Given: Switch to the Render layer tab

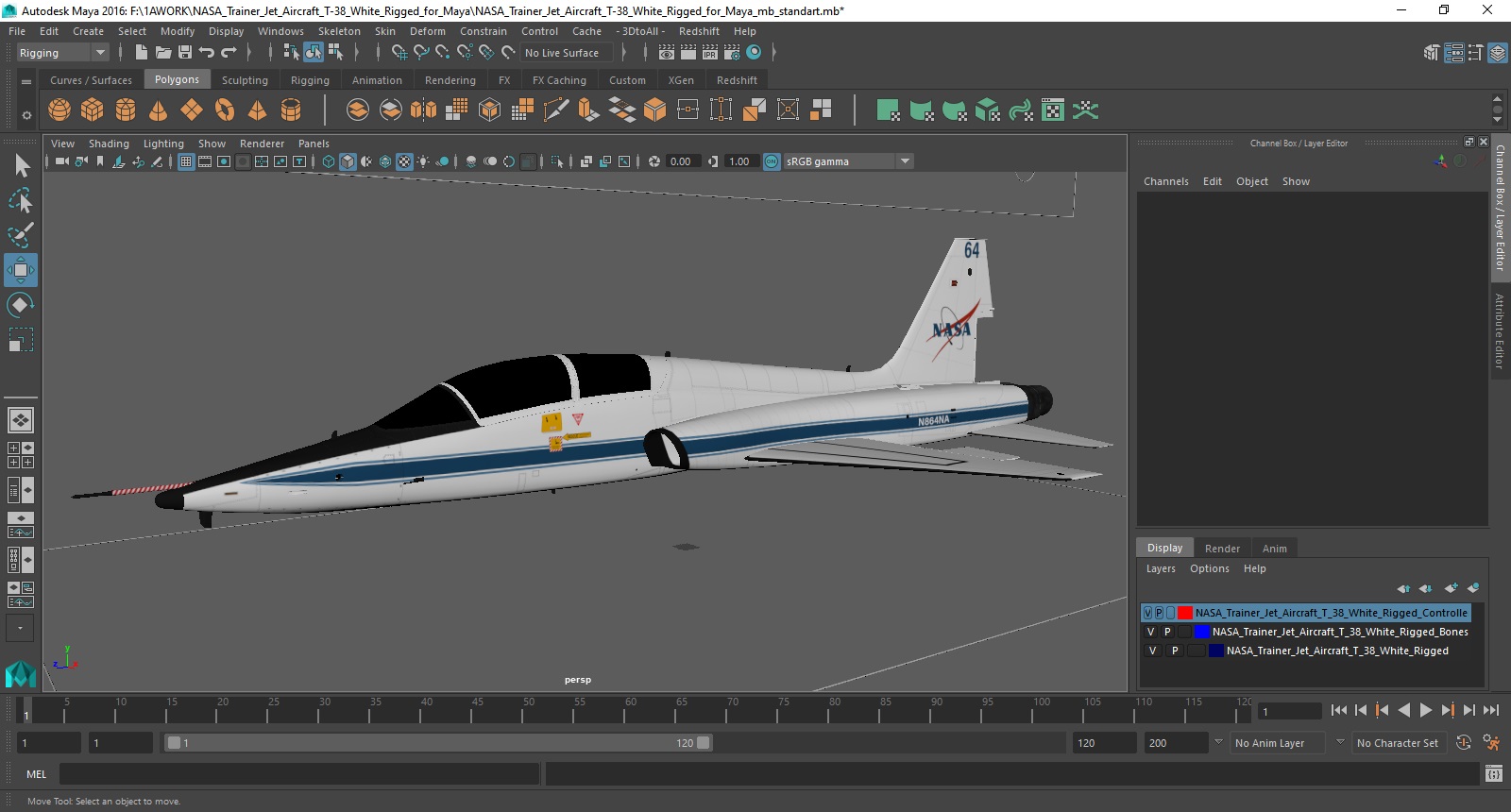Looking at the screenshot, I should click(1222, 549).
